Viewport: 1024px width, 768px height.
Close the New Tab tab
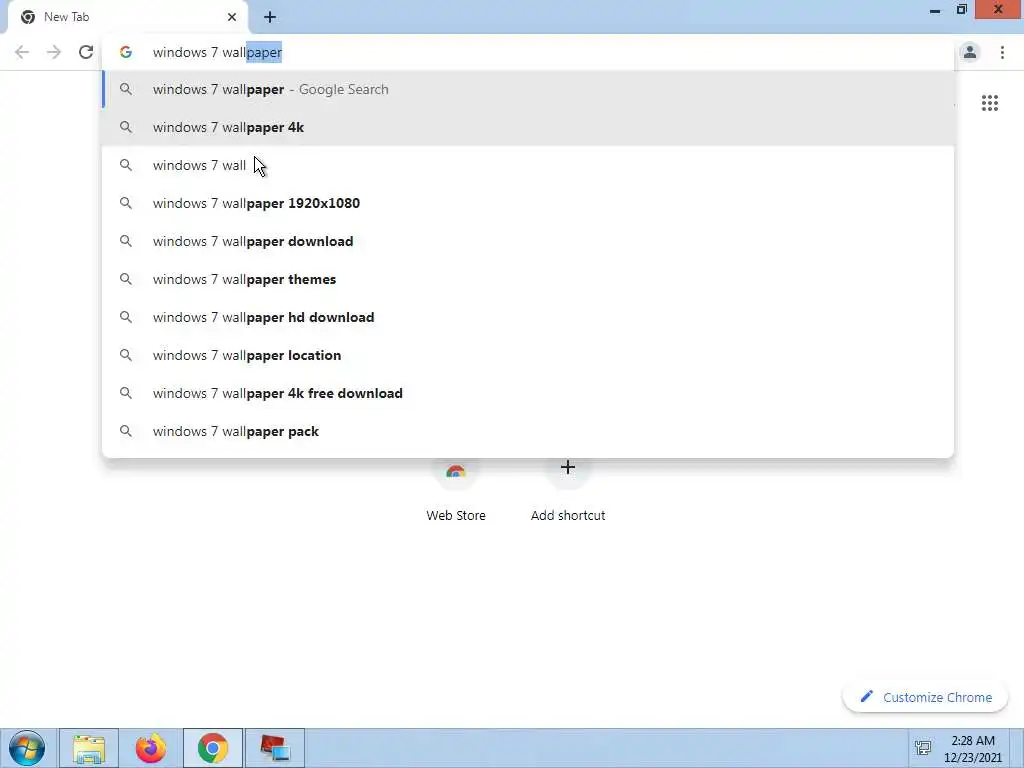pos(232,17)
